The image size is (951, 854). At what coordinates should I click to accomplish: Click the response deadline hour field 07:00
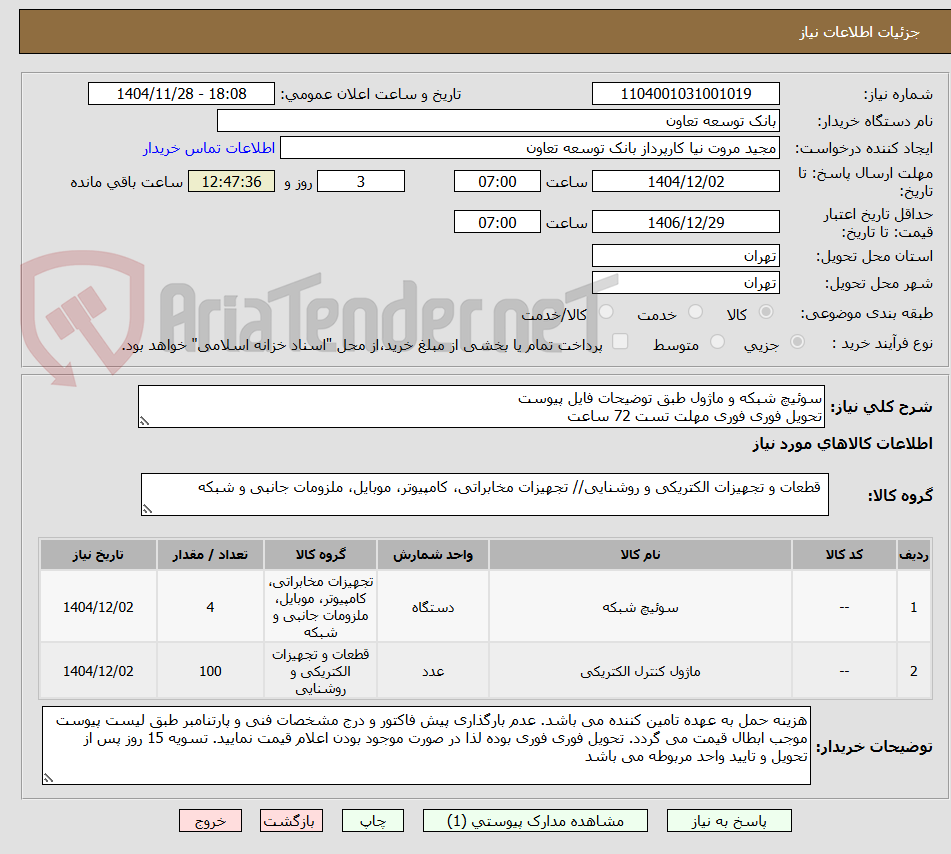click(497, 181)
